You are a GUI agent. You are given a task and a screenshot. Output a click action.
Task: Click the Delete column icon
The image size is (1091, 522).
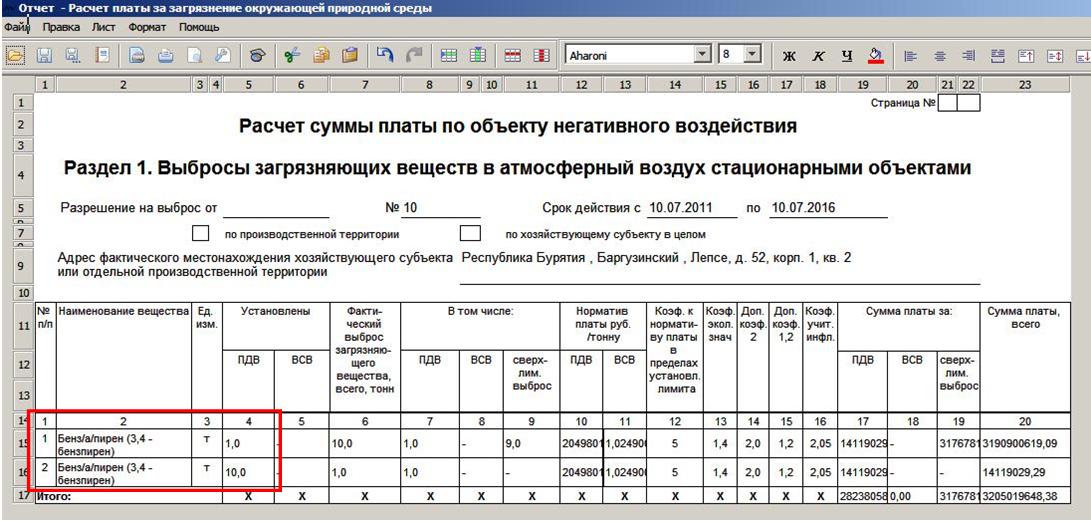pyautogui.click(x=542, y=57)
